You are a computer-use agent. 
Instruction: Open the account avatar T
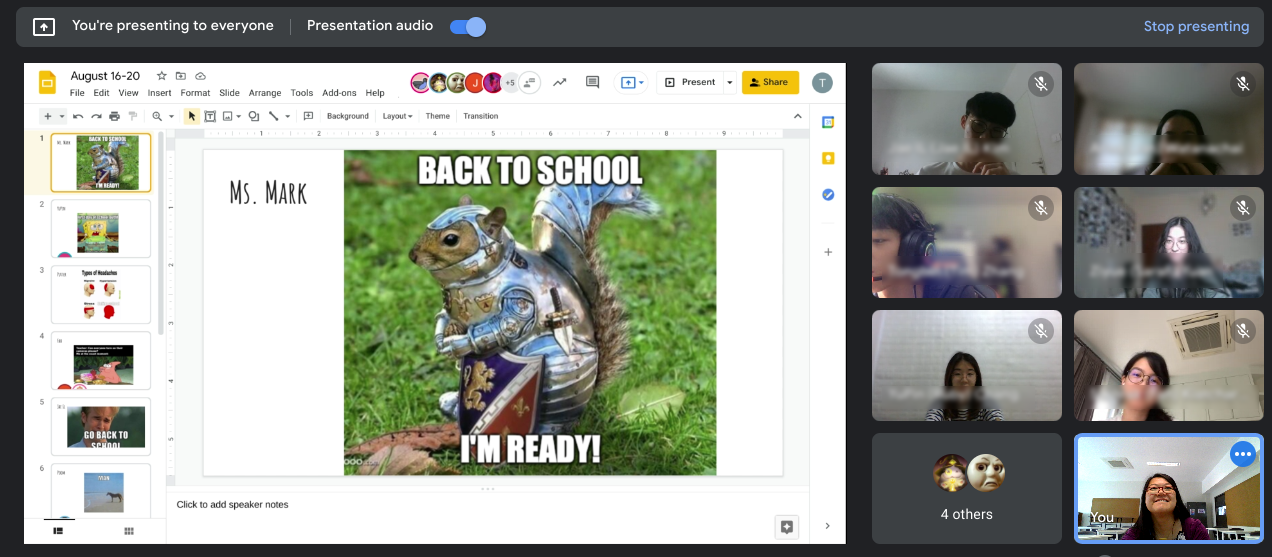point(822,82)
